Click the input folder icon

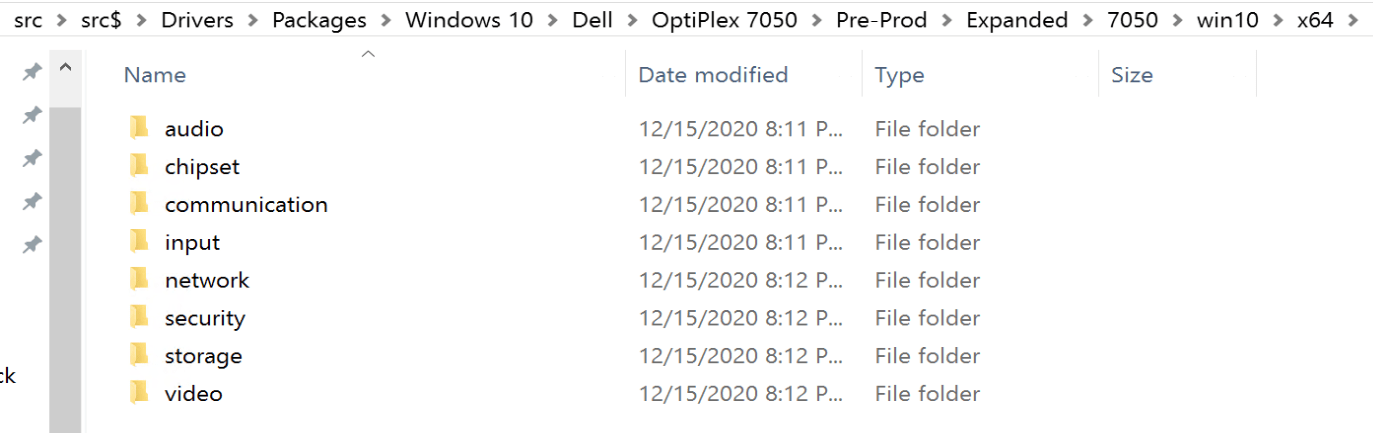(x=139, y=242)
